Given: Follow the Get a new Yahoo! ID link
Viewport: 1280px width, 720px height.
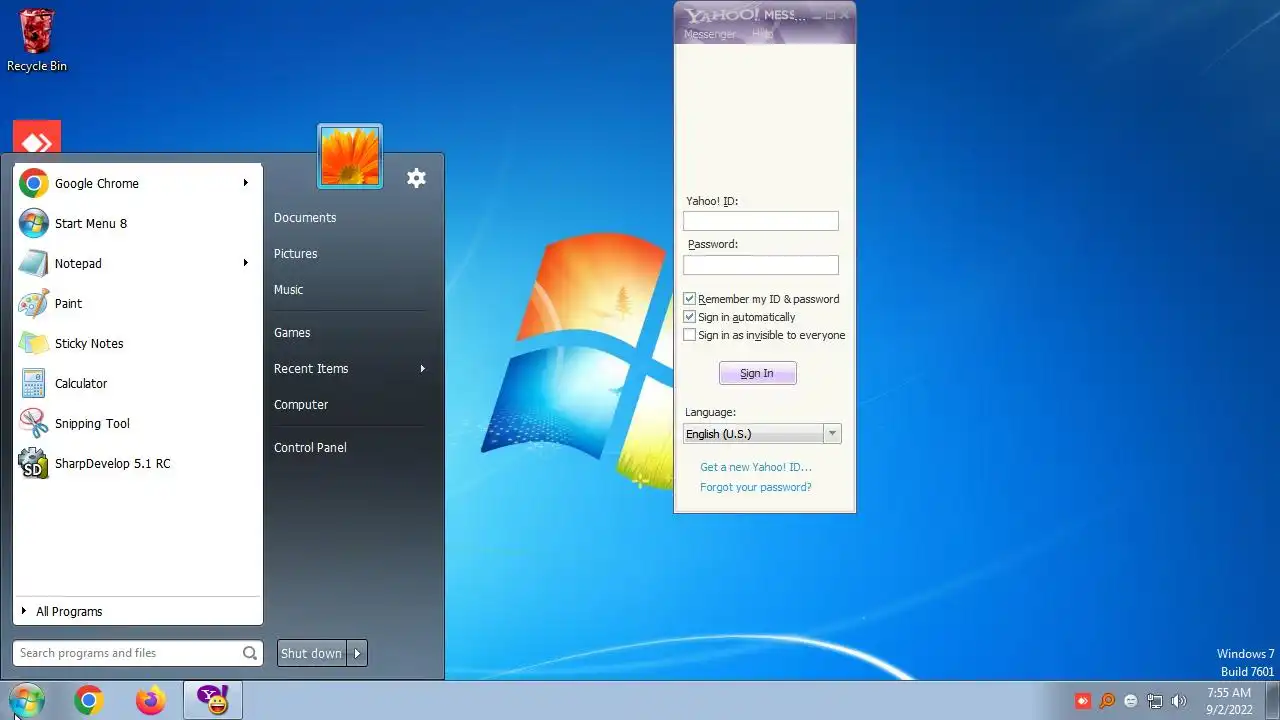Looking at the screenshot, I should pos(756,467).
